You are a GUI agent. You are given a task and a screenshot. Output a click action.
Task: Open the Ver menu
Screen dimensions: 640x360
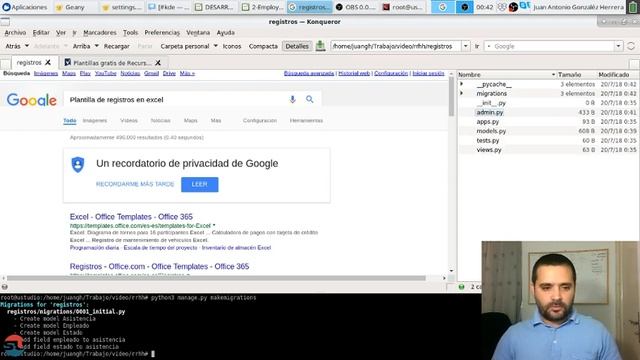(x=61, y=33)
